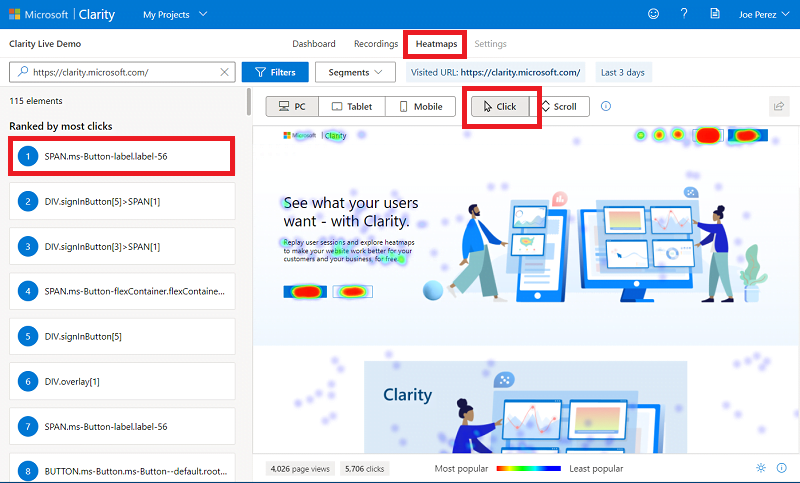Click the Last 3 days filter chip
Image resolution: width=800 pixels, height=483 pixels.
point(622,72)
